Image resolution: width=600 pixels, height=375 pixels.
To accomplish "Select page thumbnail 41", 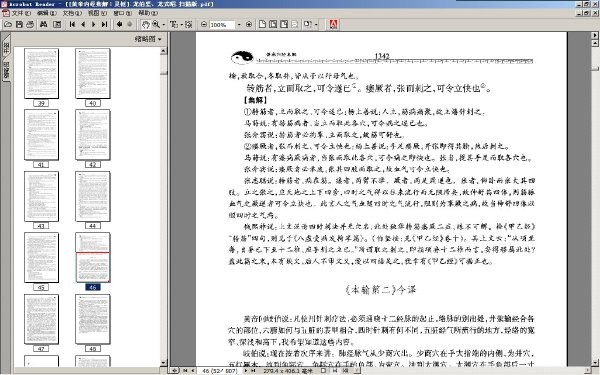I will (x=41, y=135).
